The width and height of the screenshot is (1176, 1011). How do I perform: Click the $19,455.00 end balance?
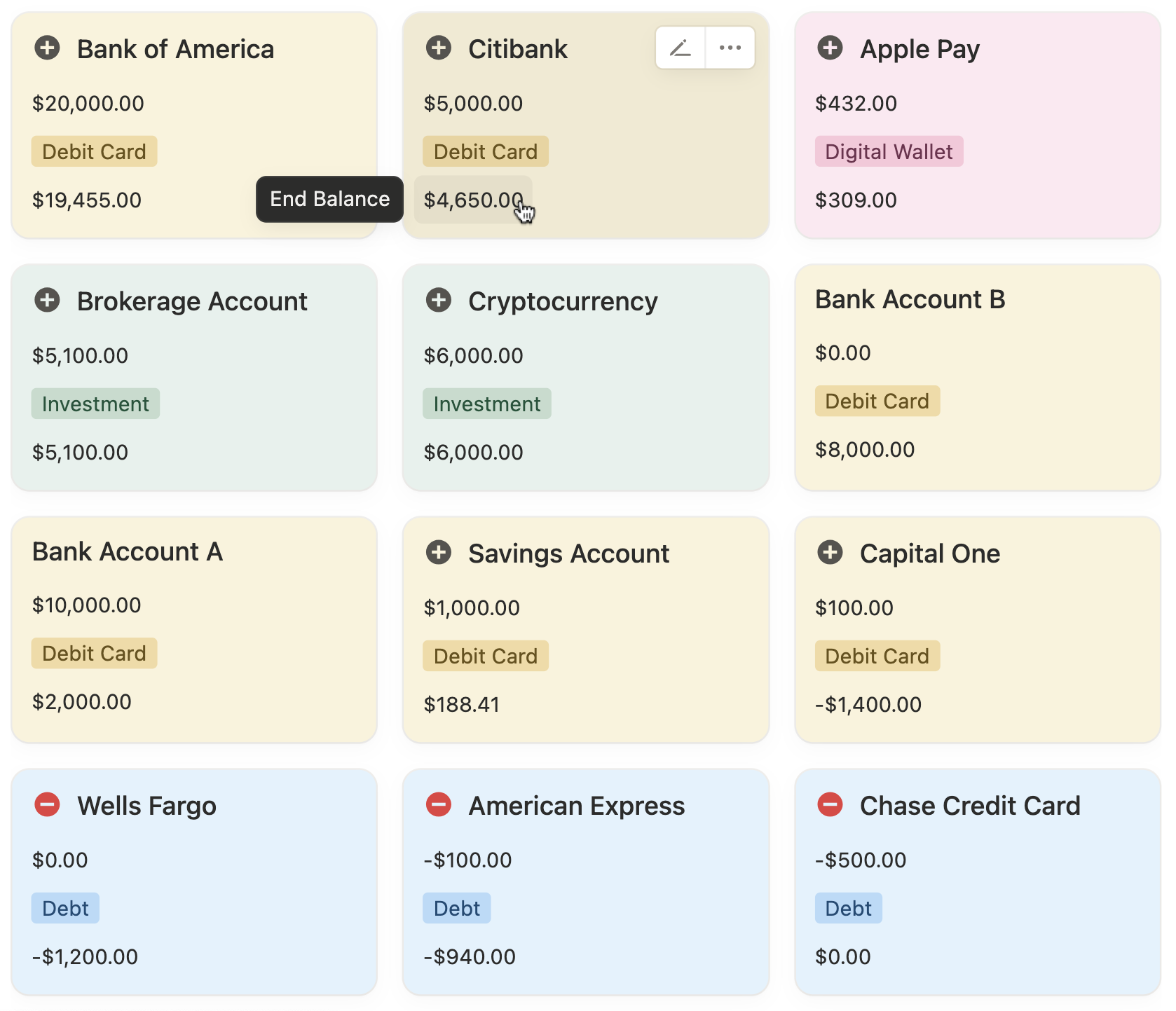(87, 200)
